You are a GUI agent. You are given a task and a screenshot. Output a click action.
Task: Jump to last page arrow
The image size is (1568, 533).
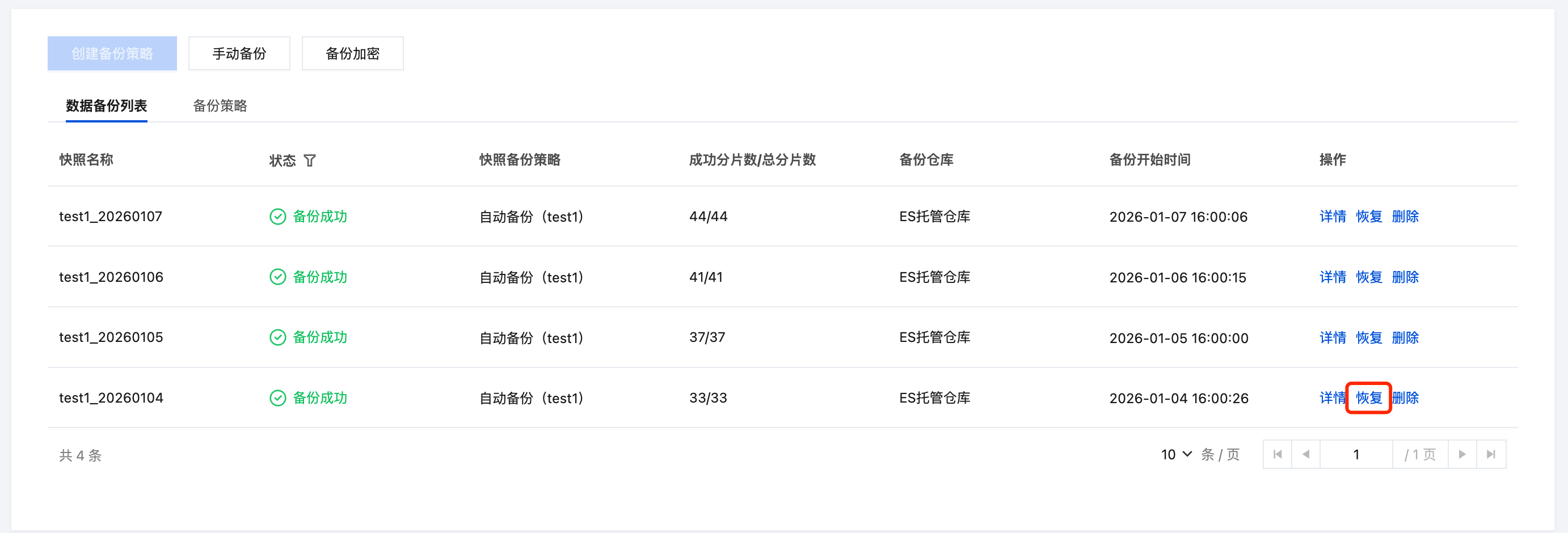(x=1491, y=455)
